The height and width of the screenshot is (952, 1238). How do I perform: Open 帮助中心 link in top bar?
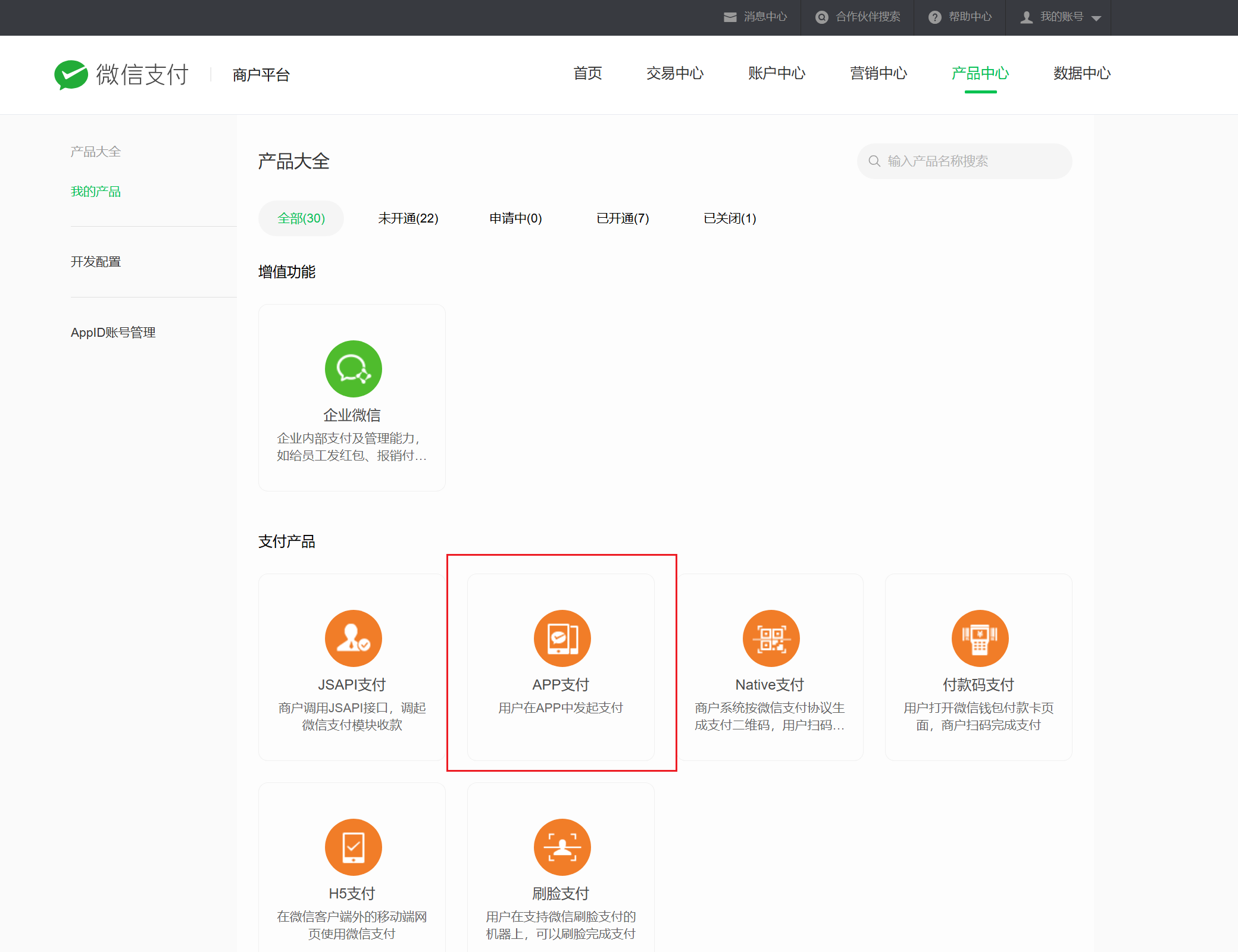[x=970, y=17]
